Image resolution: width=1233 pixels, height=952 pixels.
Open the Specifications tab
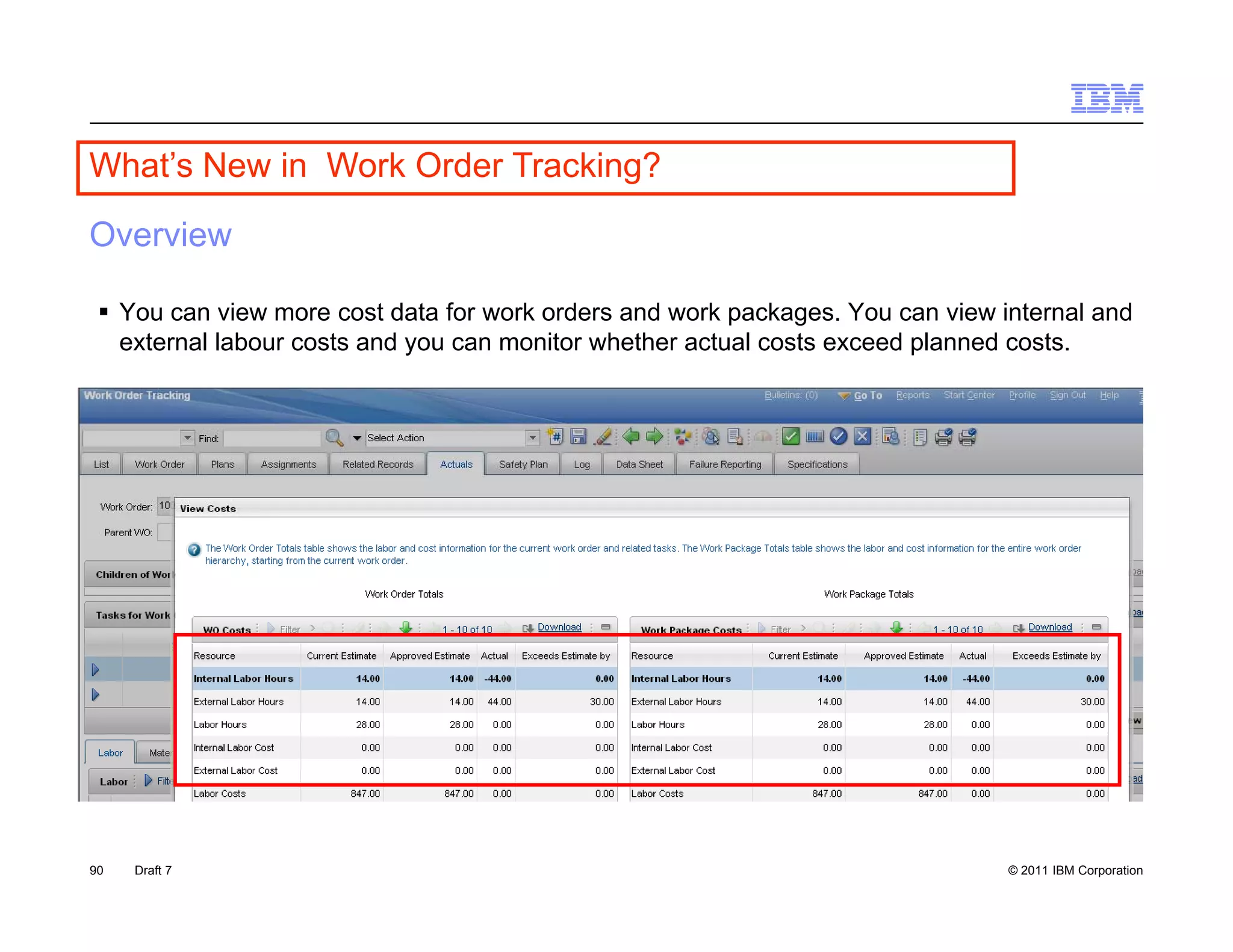pyautogui.click(x=817, y=465)
